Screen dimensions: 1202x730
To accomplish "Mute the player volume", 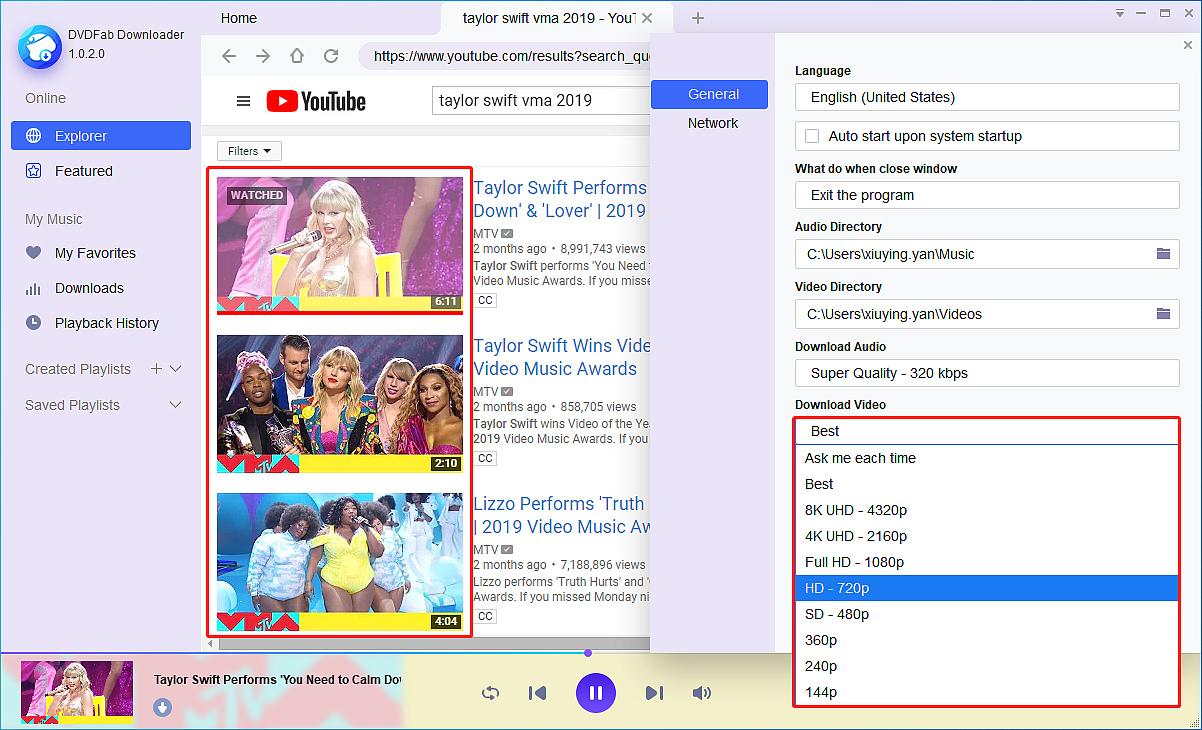I will pyautogui.click(x=702, y=693).
